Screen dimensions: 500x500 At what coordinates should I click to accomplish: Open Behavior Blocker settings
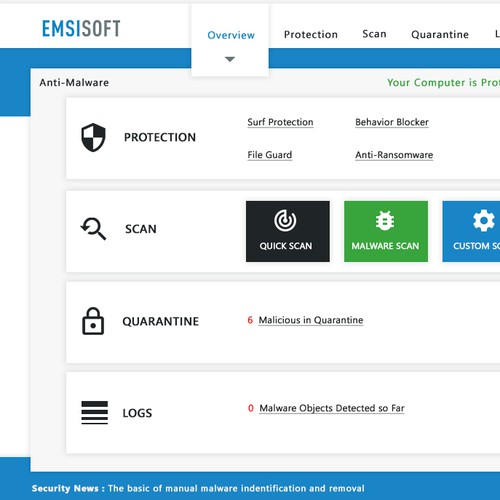click(x=392, y=122)
